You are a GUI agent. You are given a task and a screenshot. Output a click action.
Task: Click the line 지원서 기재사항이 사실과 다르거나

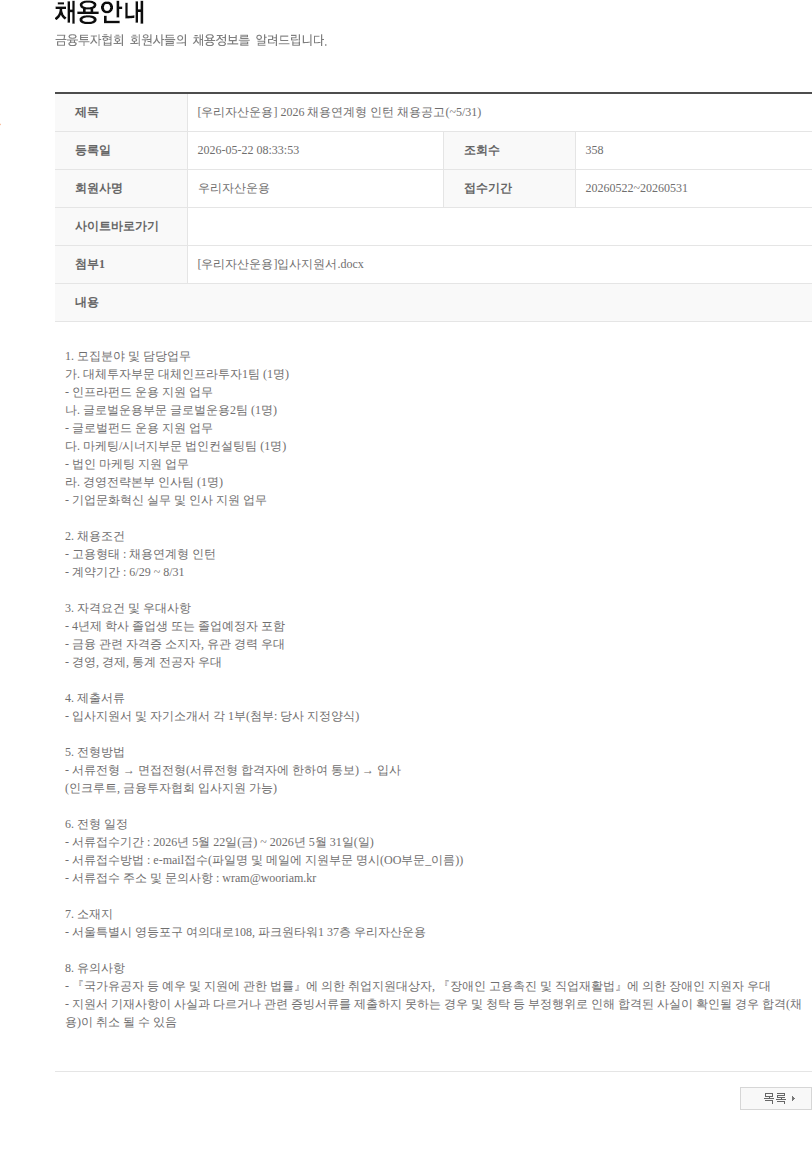point(433,1013)
